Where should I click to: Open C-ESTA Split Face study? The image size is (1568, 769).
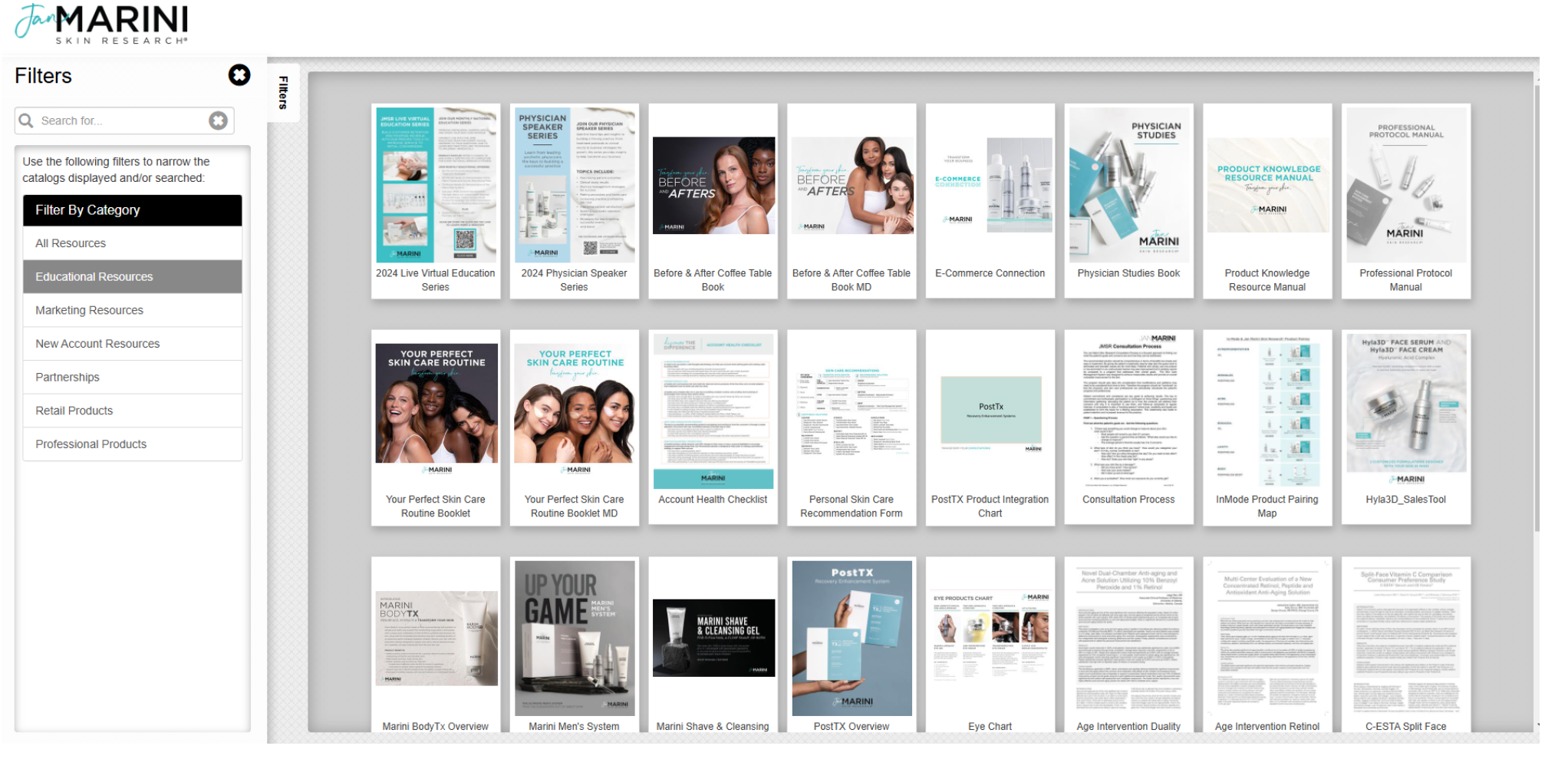click(x=1406, y=645)
